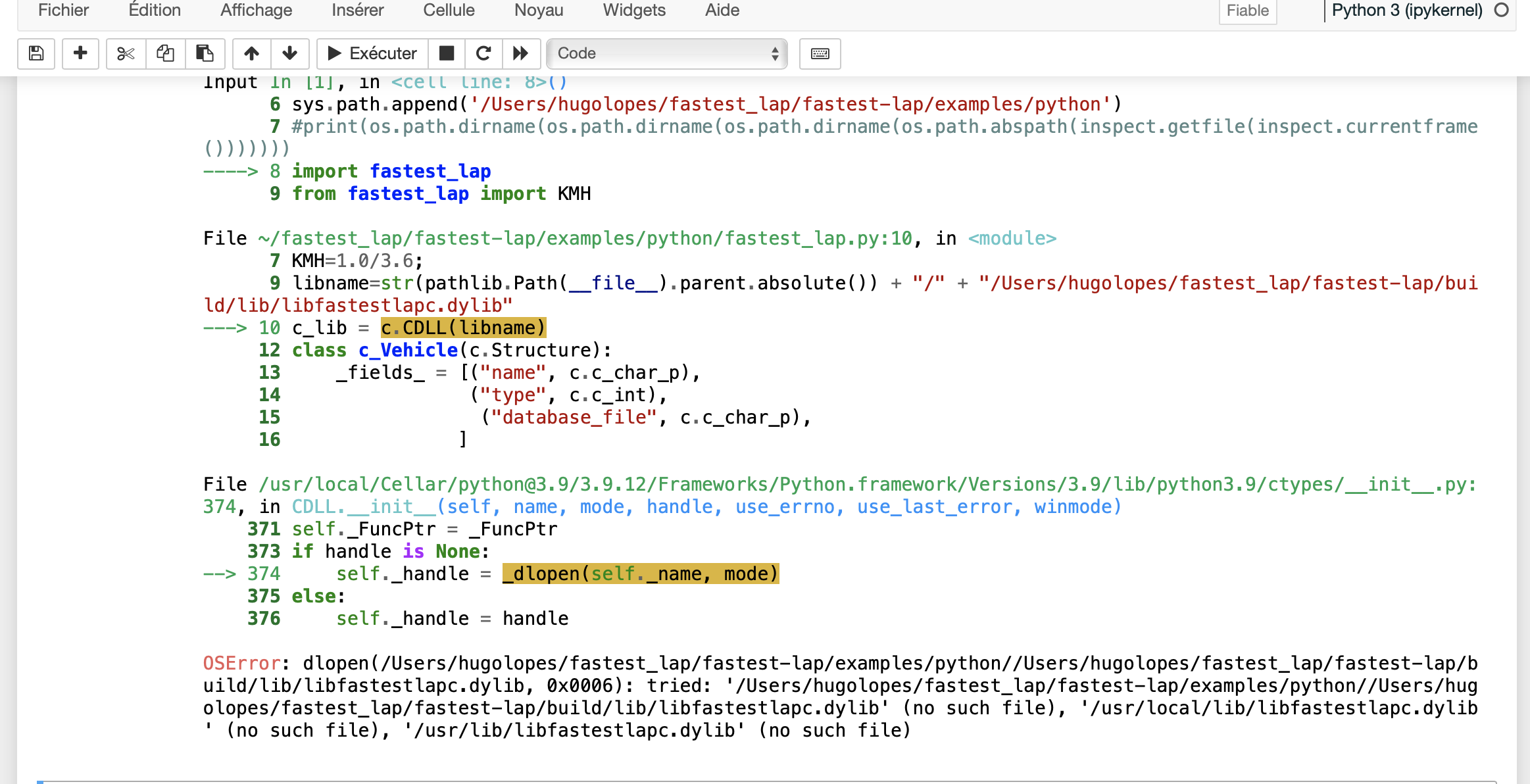1530x784 pixels.
Task: Move the cell up with the arrow icon
Action: (x=251, y=53)
